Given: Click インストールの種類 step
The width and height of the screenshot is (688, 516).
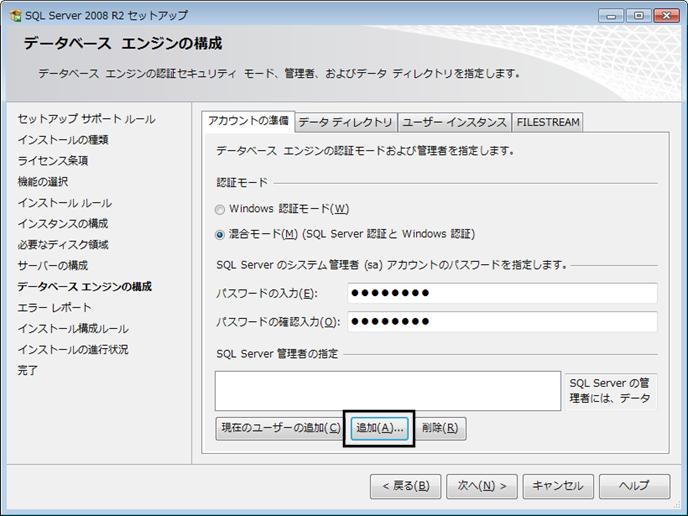Looking at the screenshot, I should (63, 140).
